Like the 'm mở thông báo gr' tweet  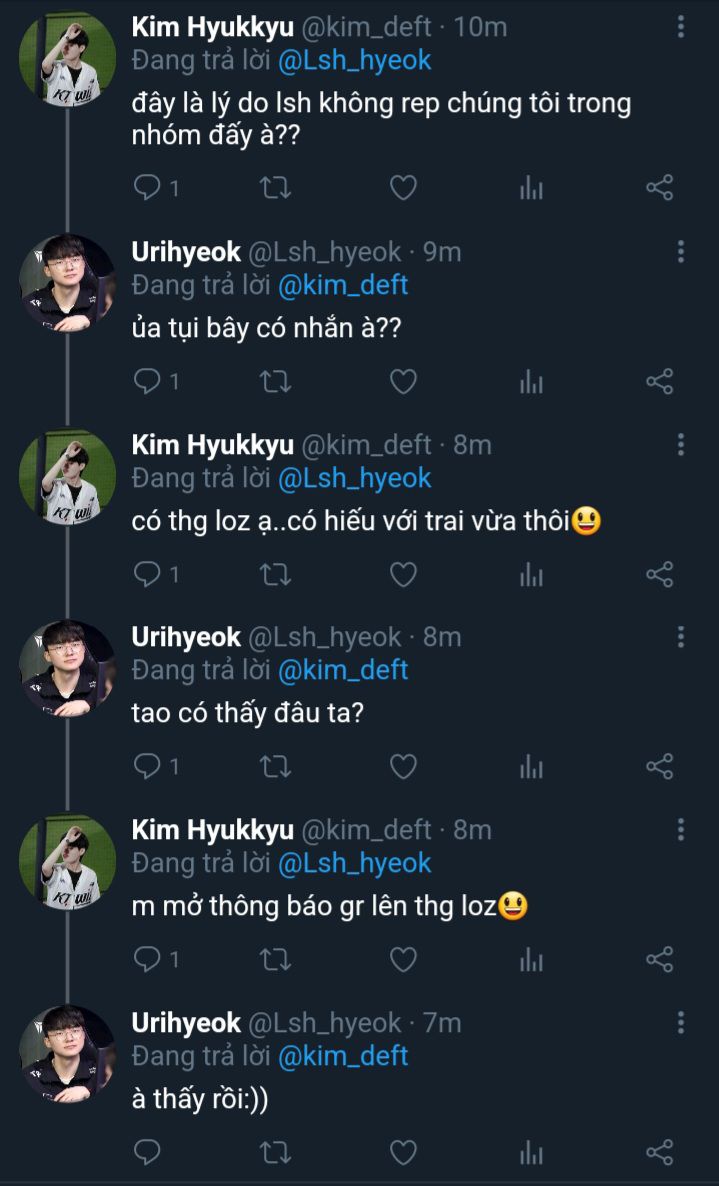(403, 960)
